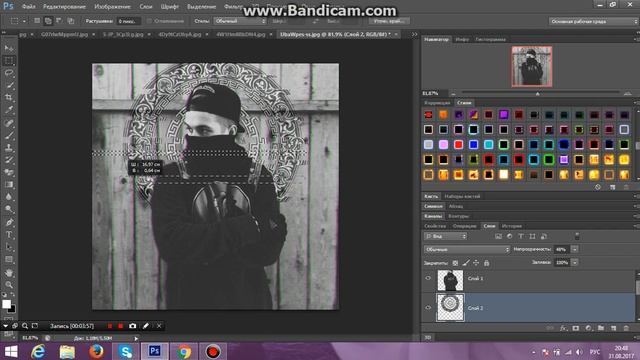Open status bar info arrow

coord(136,338)
